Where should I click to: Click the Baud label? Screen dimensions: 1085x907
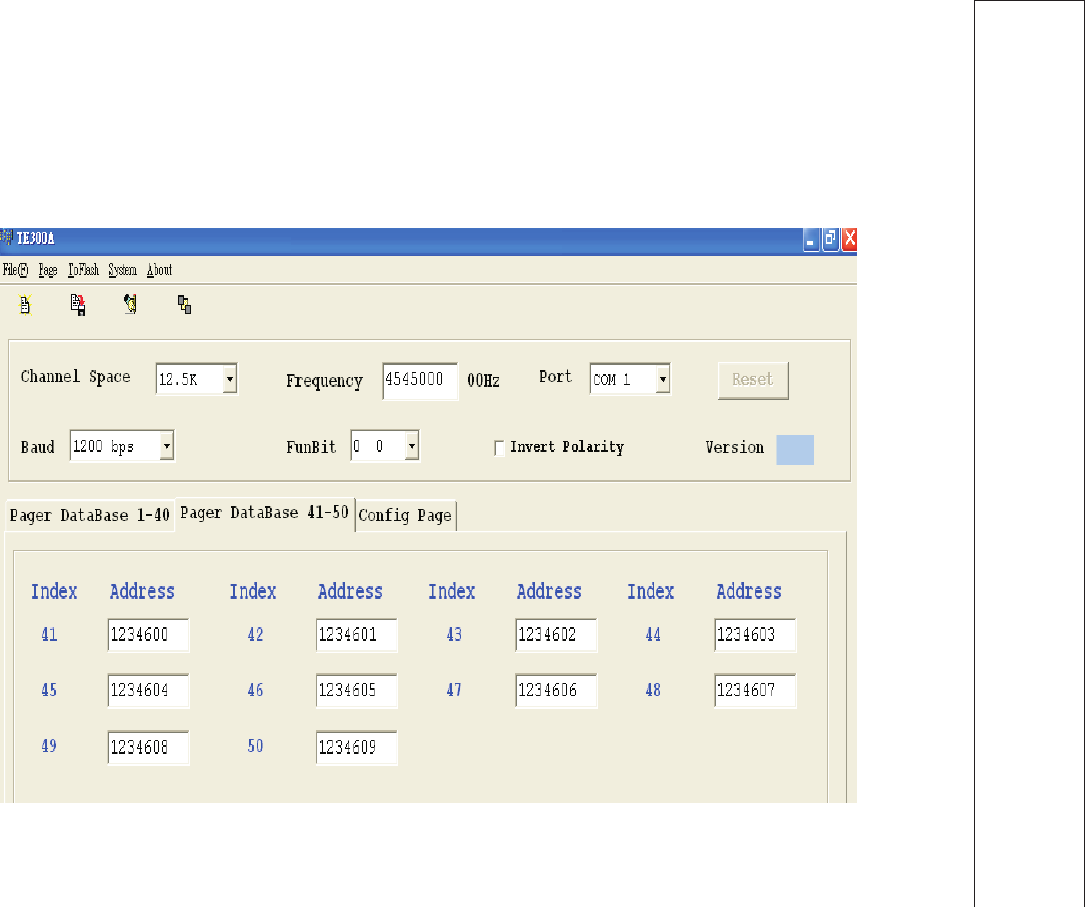click(x=37, y=448)
